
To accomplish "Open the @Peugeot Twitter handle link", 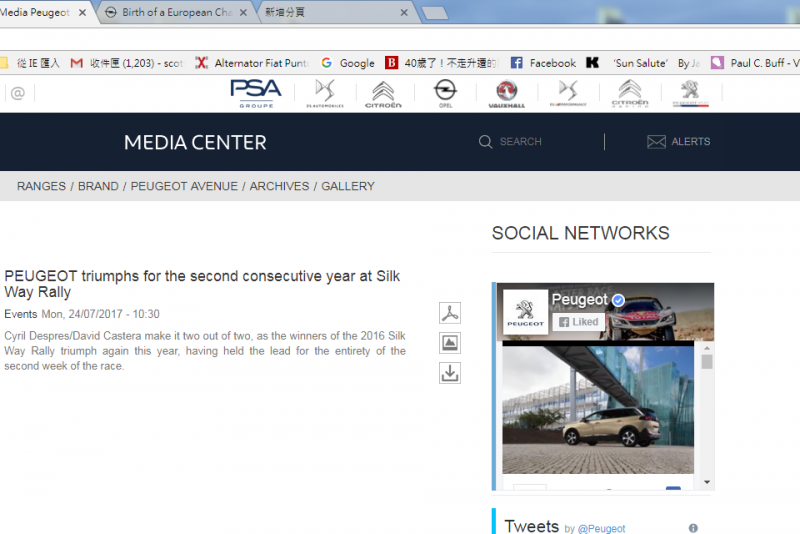I will 601,529.
